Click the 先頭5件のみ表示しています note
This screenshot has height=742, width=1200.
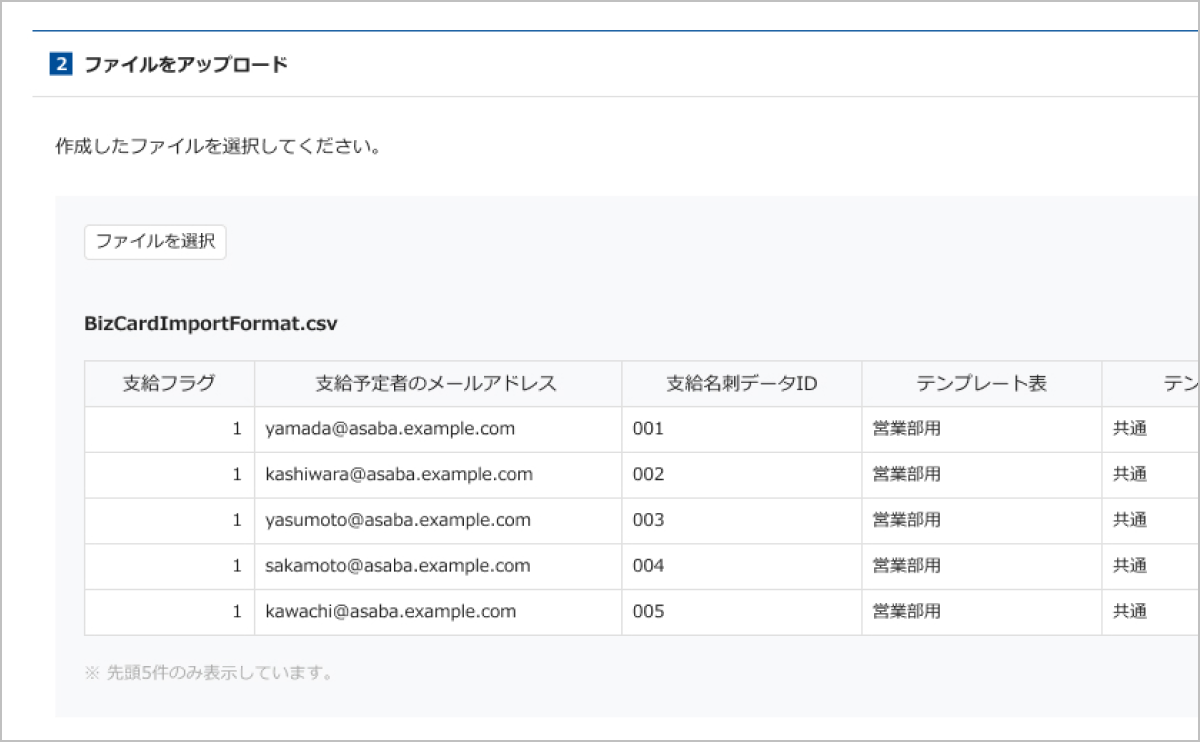click(209, 672)
